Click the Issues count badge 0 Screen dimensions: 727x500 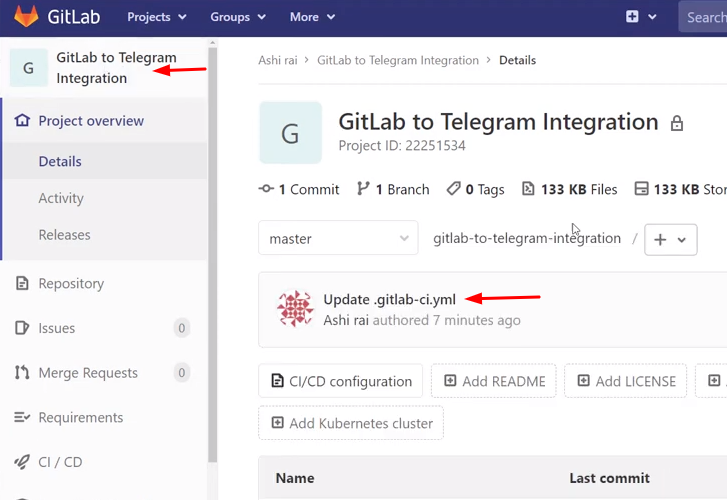tap(182, 328)
